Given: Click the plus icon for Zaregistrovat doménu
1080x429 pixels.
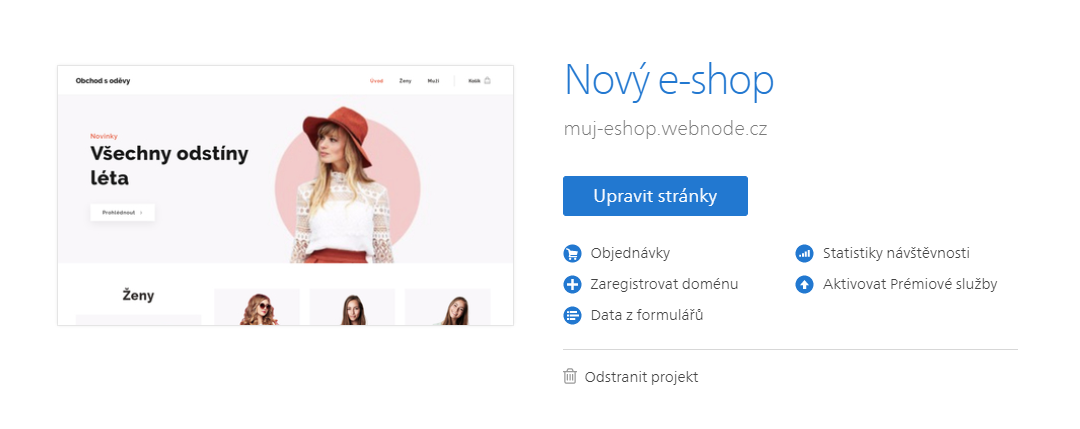Looking at the screenshot, I should [x=572, y=284].
